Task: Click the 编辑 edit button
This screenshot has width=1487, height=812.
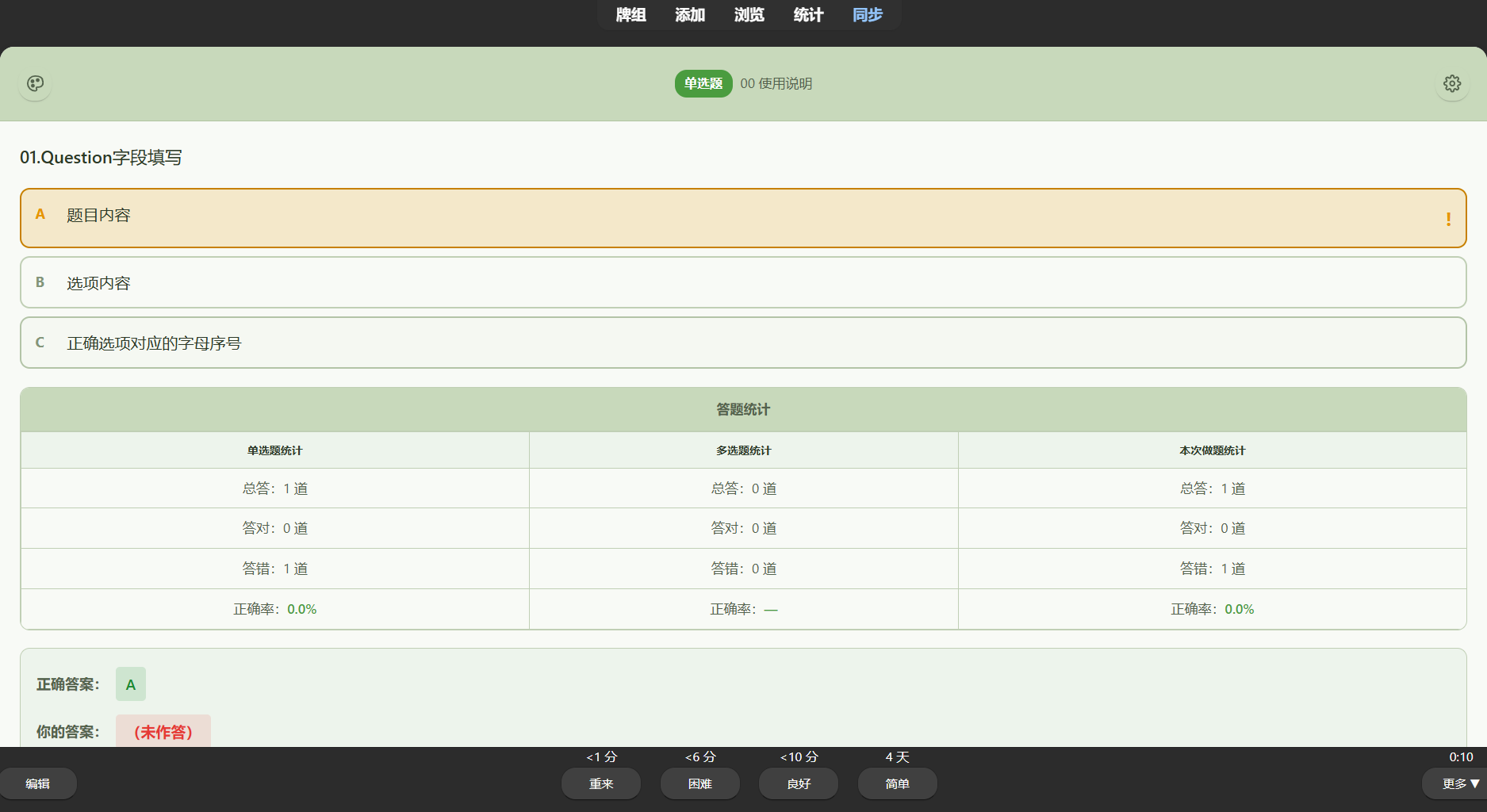Action: (x=38, y=783)
